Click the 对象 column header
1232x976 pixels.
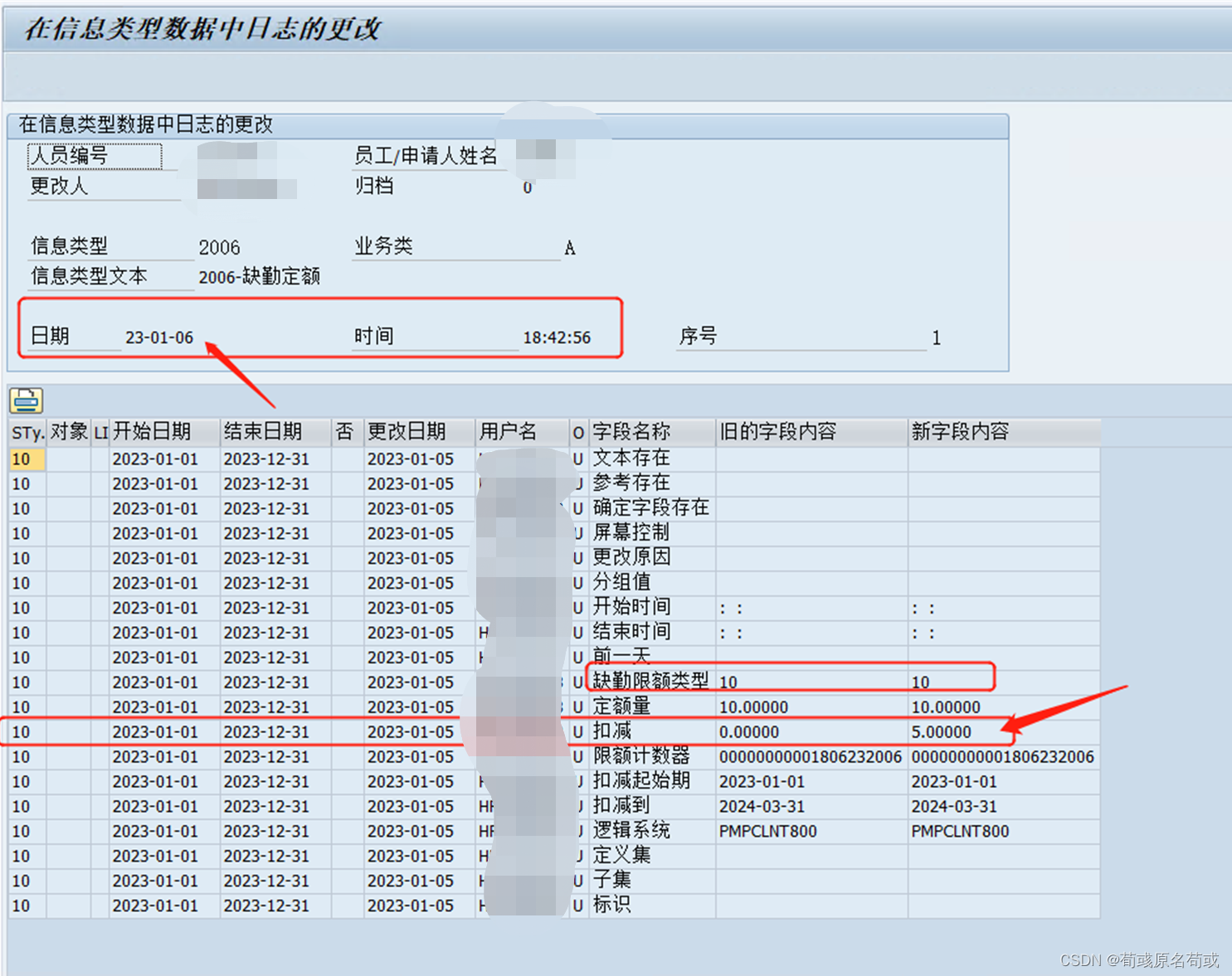(x=69, y=432)
